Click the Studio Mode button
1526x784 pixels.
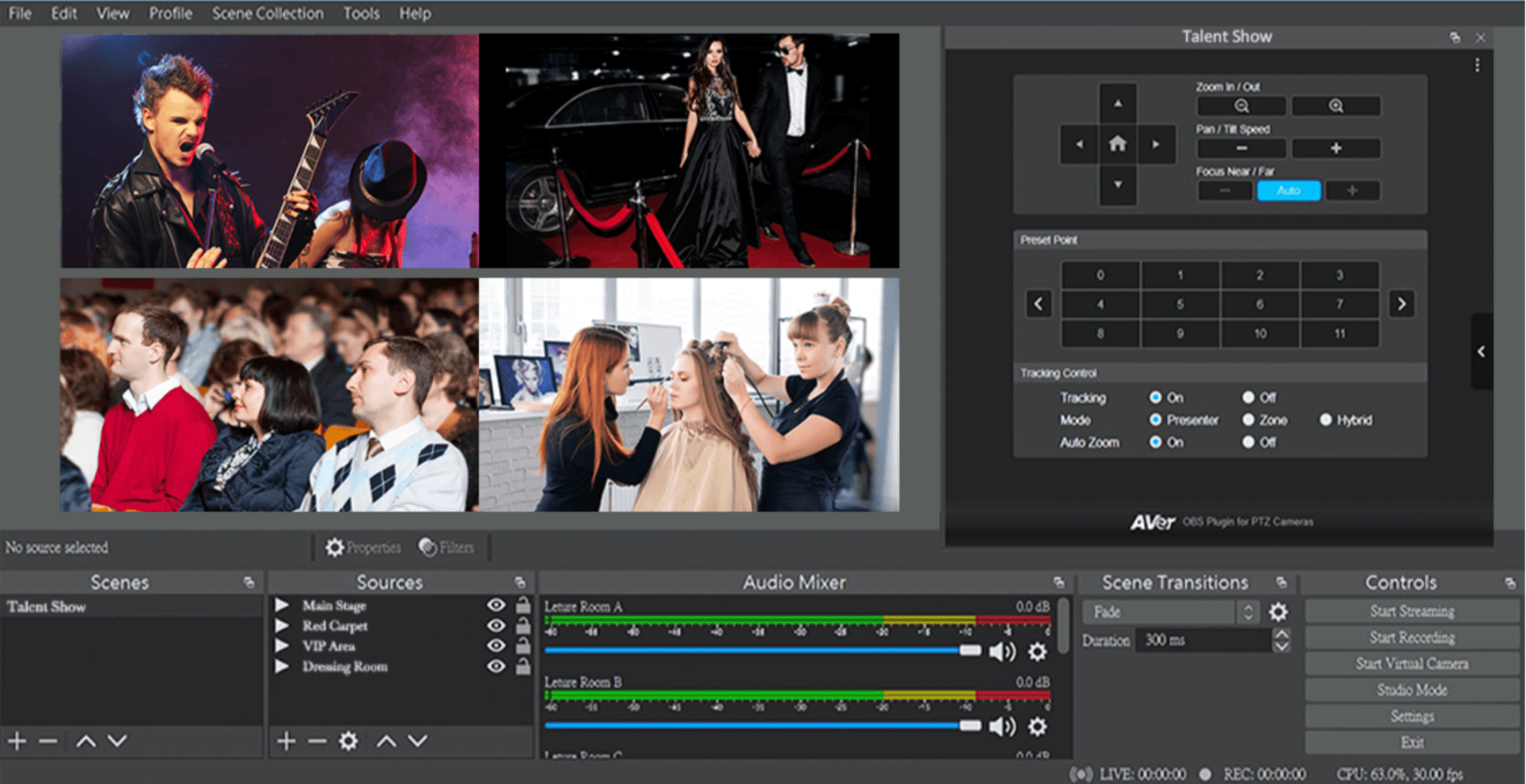(1412, 689)
